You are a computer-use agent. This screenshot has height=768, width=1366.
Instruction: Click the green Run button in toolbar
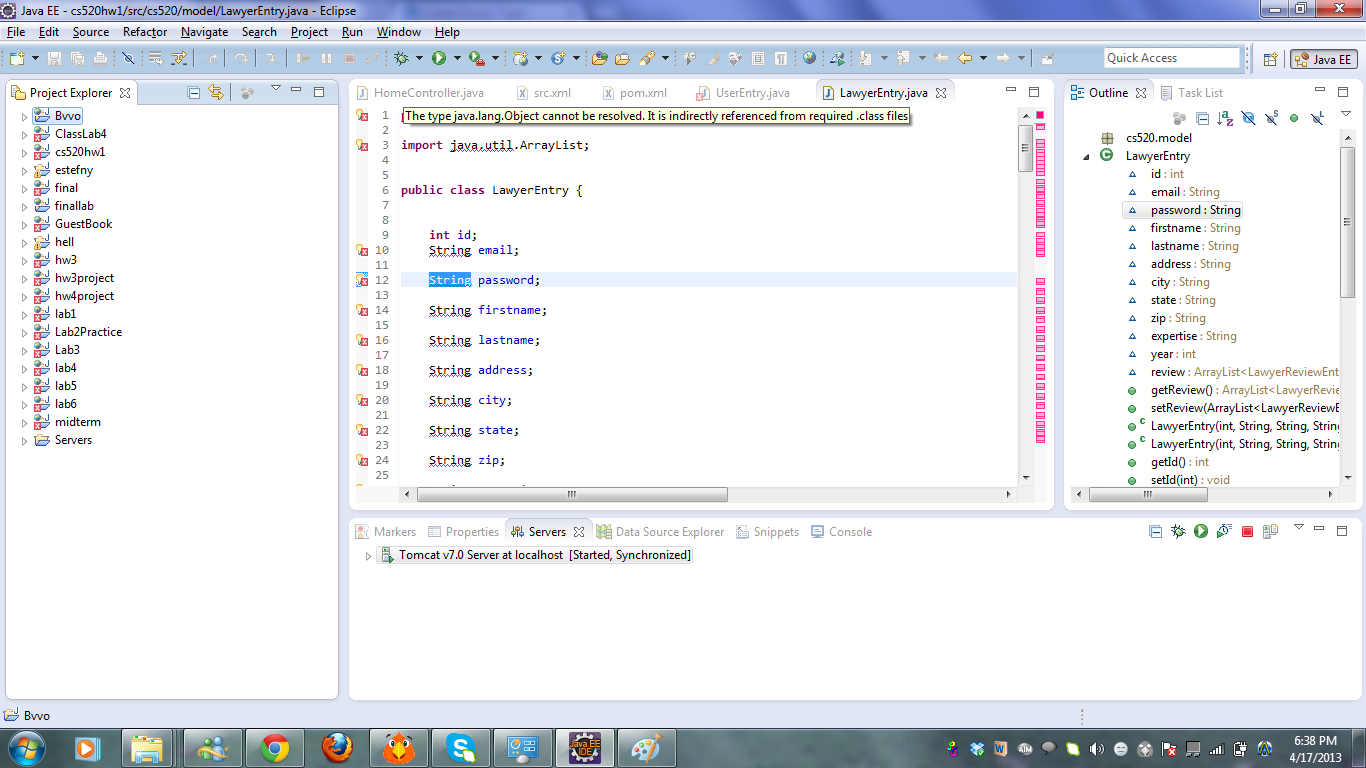coord(438,59)
